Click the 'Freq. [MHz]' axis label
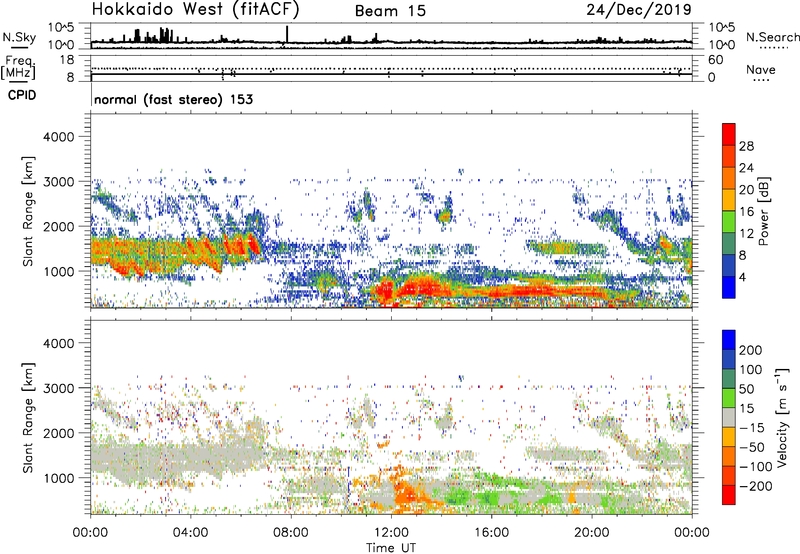 (18, 67)
